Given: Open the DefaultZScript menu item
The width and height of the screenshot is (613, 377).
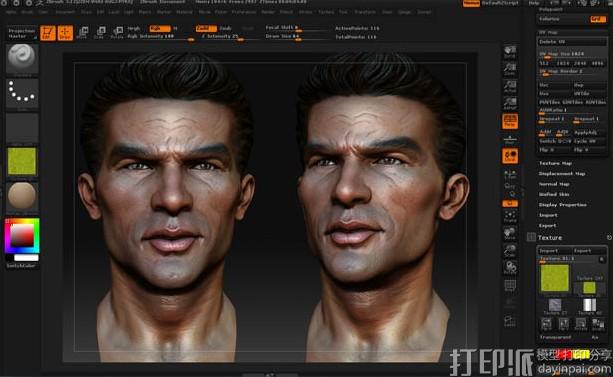Looking at the screenshot, I should click(500, 3).
